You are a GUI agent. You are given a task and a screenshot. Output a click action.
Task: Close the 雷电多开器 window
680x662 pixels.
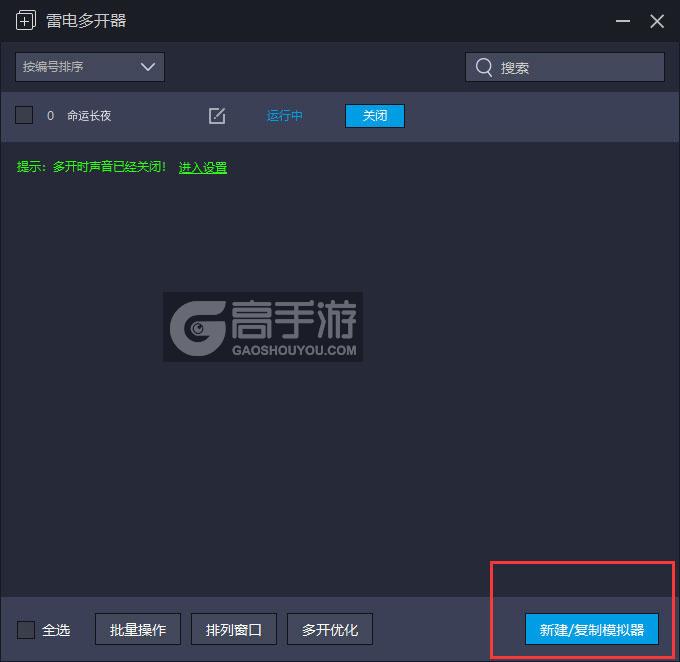657,21
